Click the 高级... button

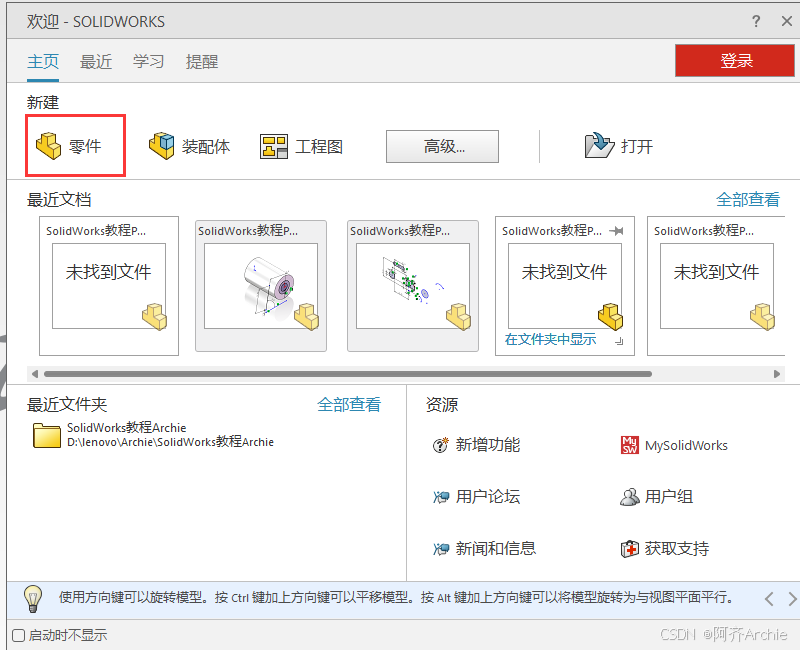pyautogui.click(x=442, y=146)
